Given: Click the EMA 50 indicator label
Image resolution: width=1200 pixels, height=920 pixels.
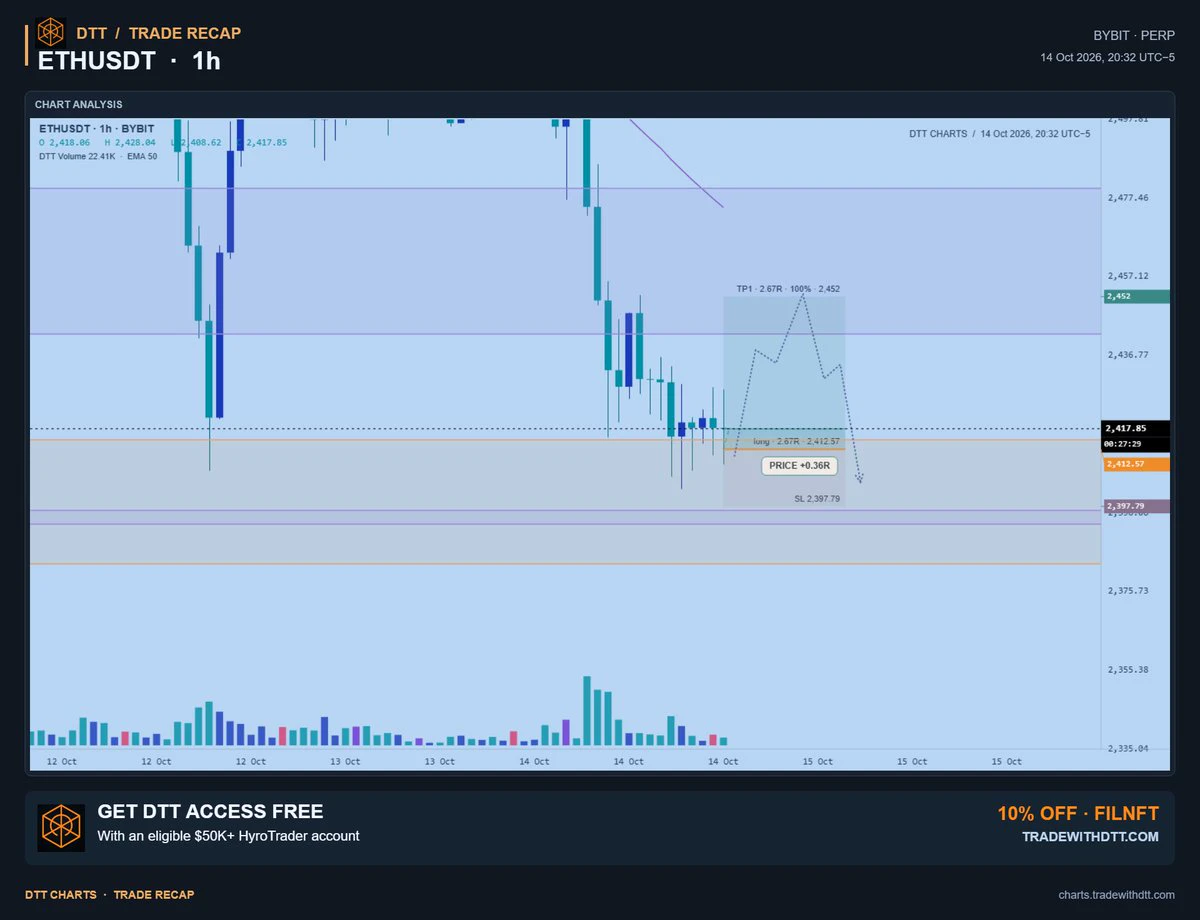Looking at the screenshot, I should [142, 156].
